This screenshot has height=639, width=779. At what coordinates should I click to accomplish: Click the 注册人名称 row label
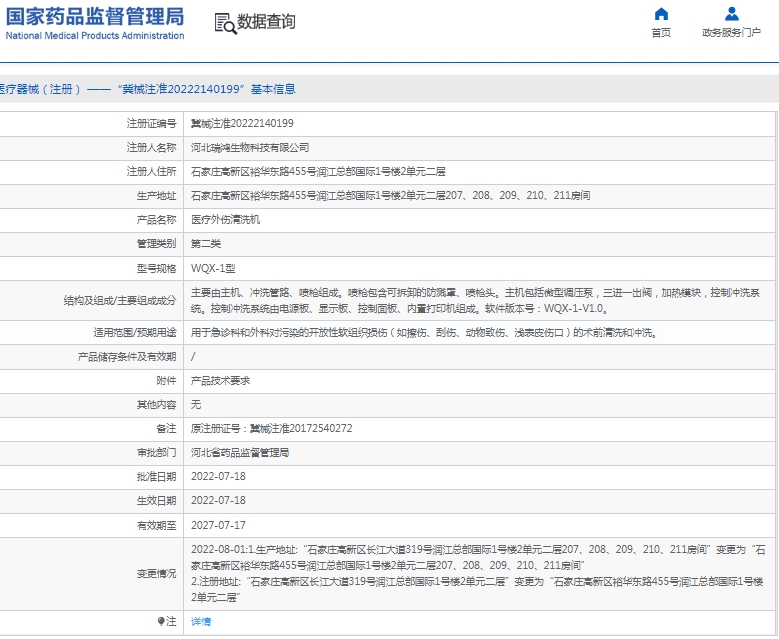pos(151,148)
